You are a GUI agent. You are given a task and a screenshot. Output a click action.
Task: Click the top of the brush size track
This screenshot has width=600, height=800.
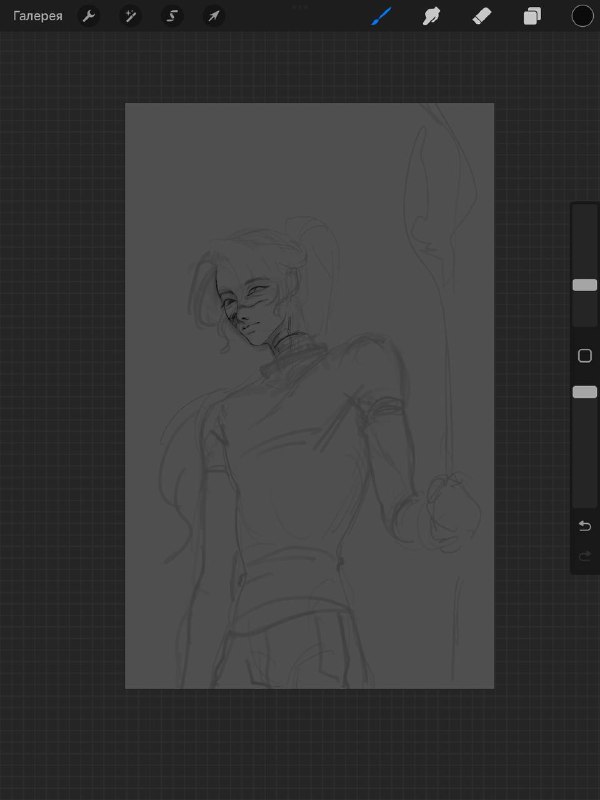[x=585, y=209]
